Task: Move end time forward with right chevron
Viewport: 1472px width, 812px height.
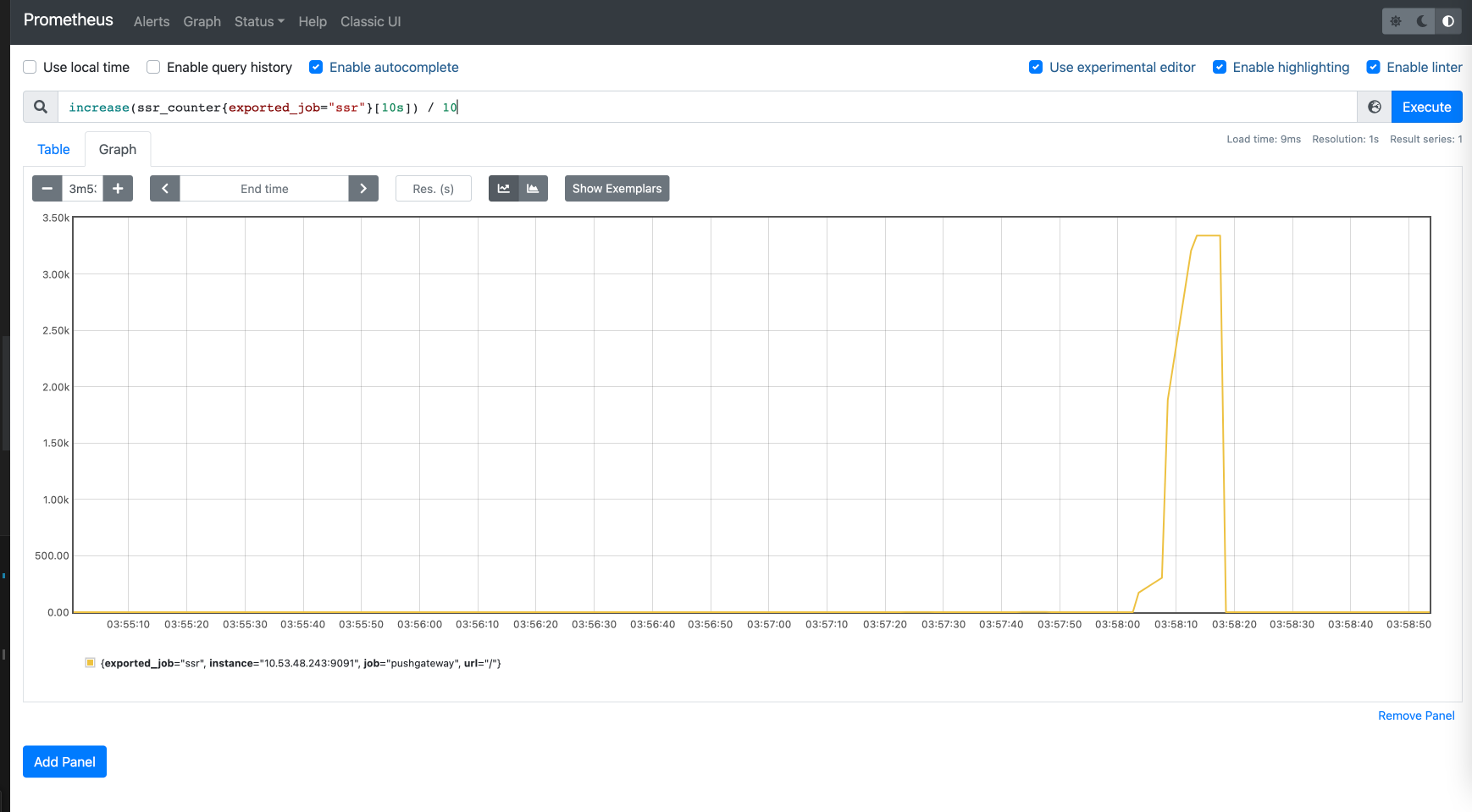Action: coord(363,188)
